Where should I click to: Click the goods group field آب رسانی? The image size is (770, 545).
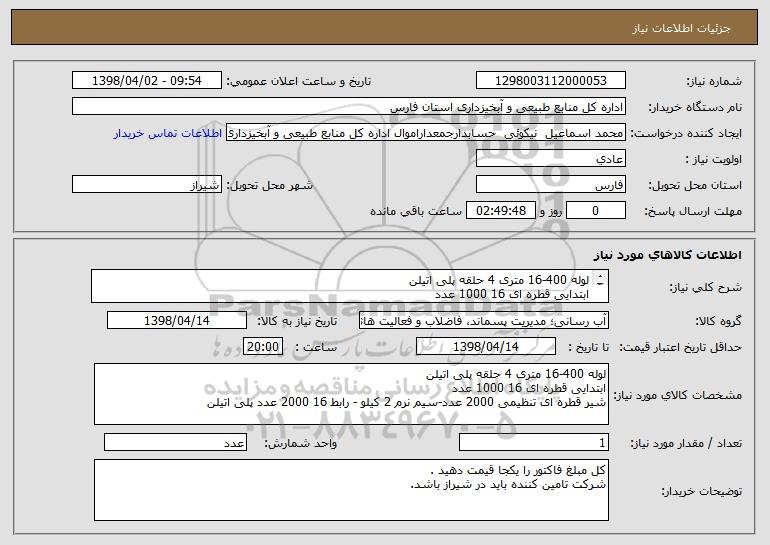pos(484,321)
